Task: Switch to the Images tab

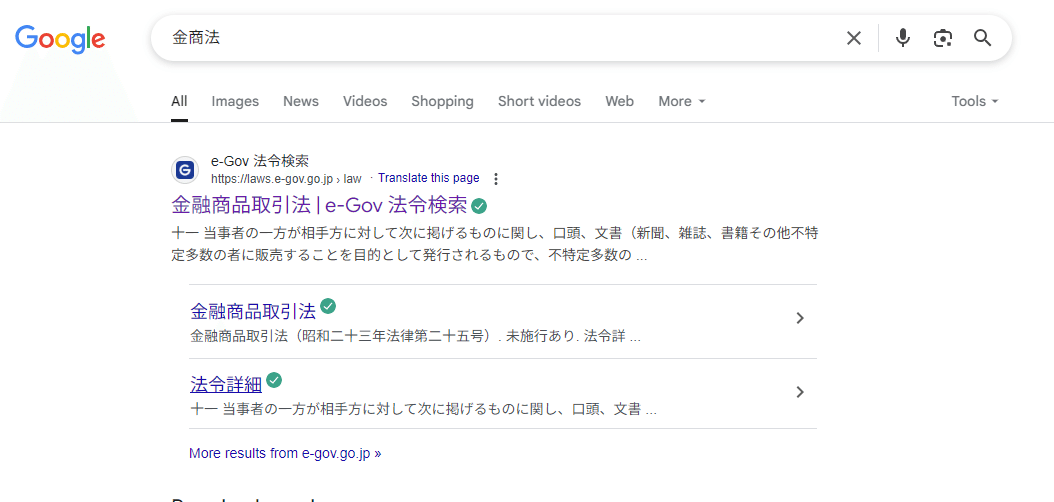Action: (235, 101)
